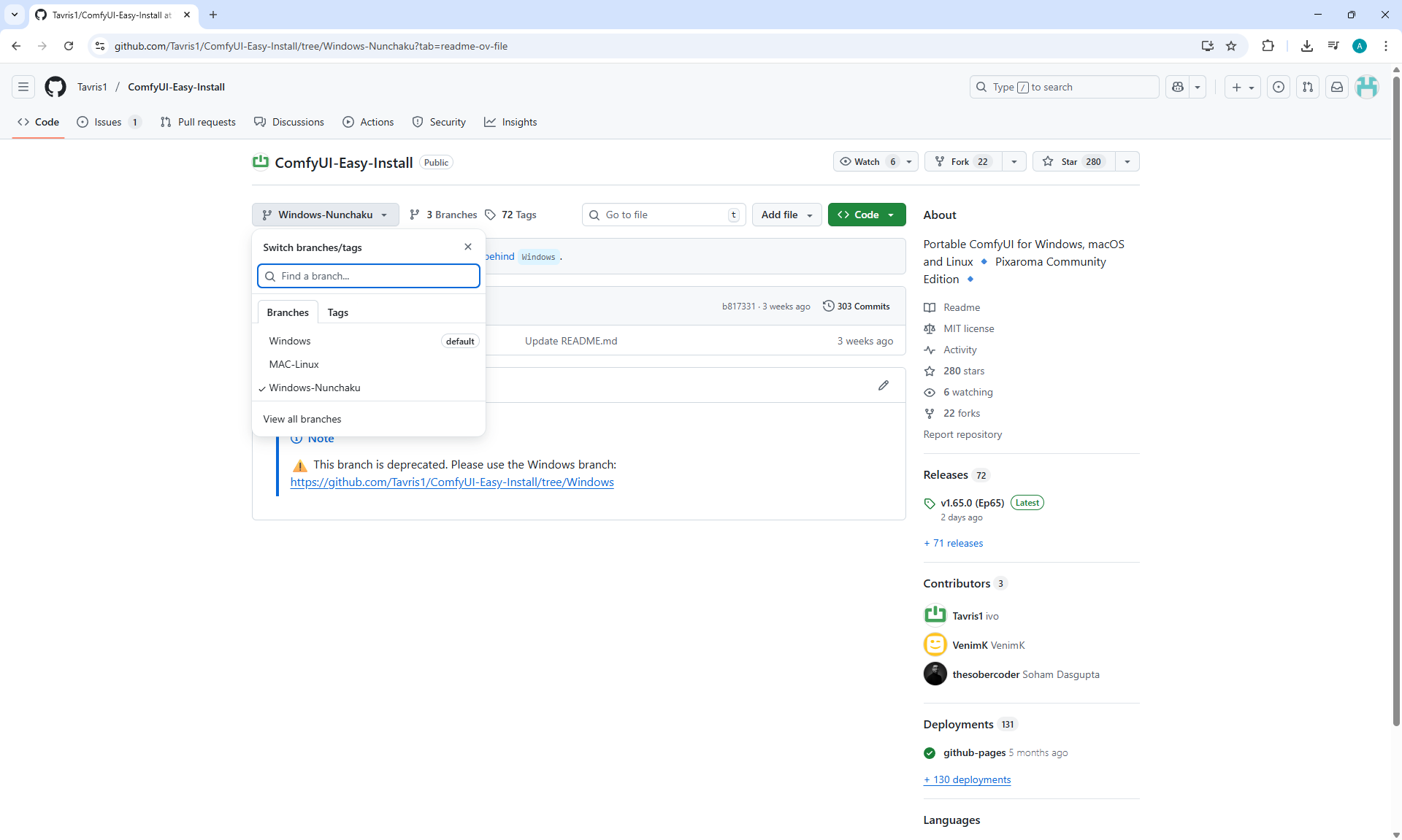The height and width of the screenshot is (840, 1402).
Task: Open the Add file dropdown
Action: pos(786,215)
